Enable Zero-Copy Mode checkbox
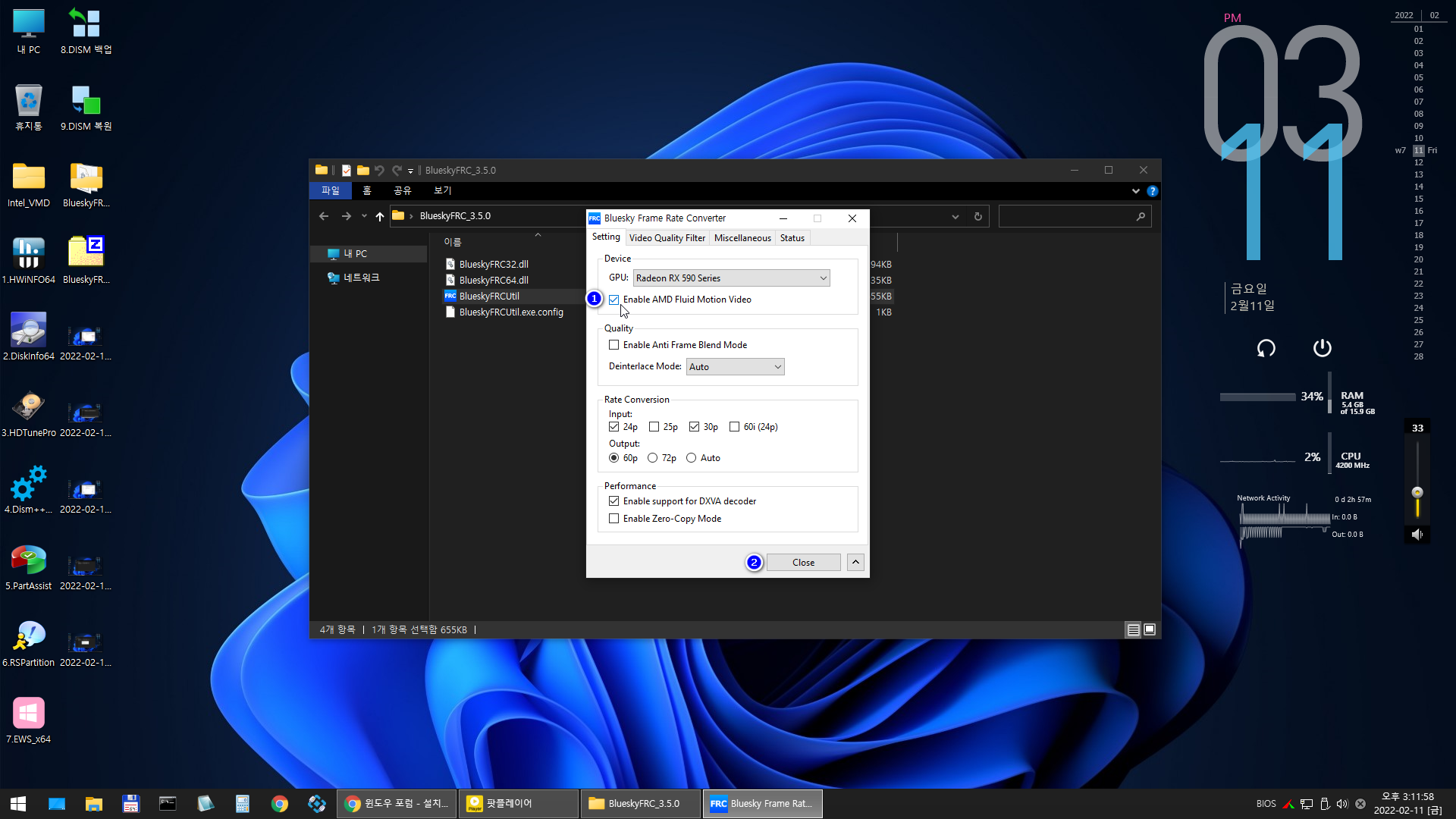Viewport: 1456px width, 819px height. coord(613,519)
